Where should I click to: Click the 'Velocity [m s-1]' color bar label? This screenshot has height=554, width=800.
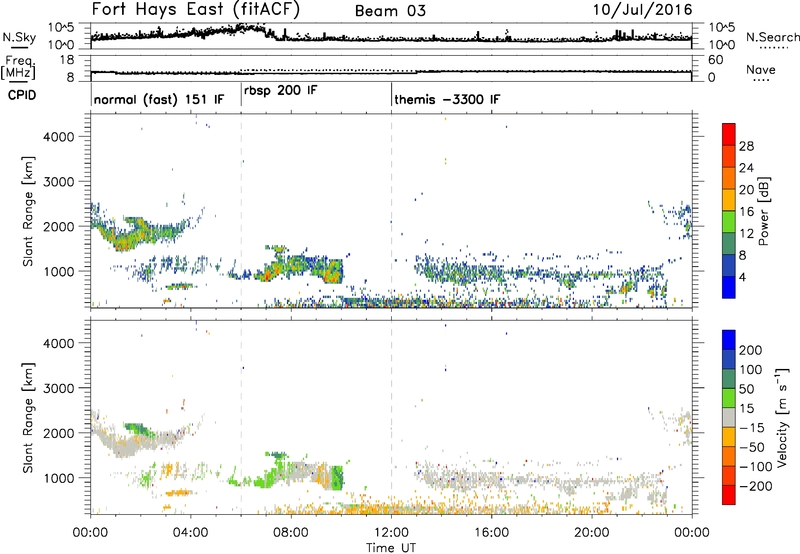(x=781, y=417)
